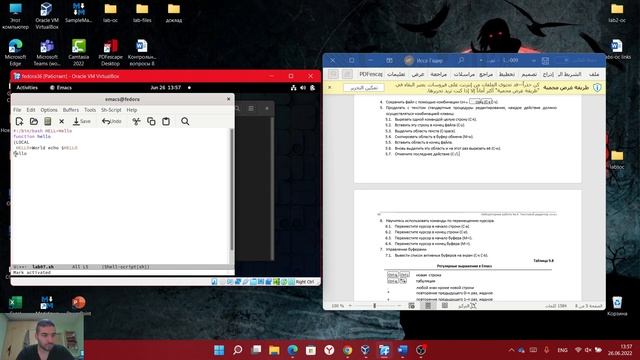Click Word user account avatar
Viewport: 640px width, 360px height.
(x=409, y=60)
